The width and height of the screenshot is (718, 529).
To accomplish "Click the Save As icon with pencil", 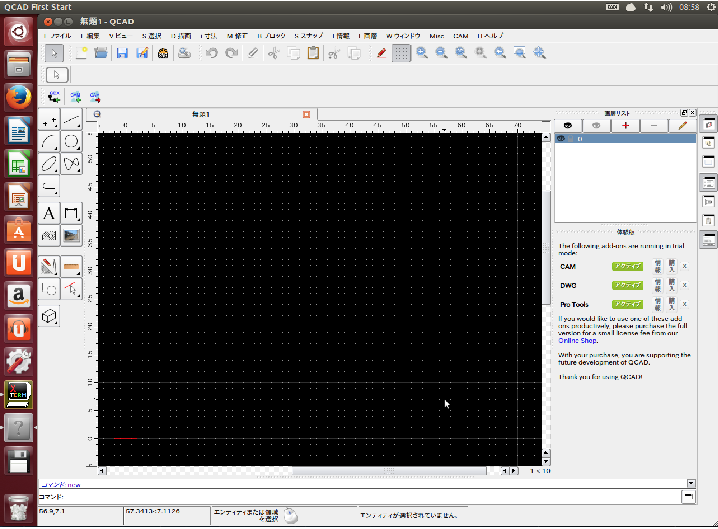I will click(x=142, y=53).
